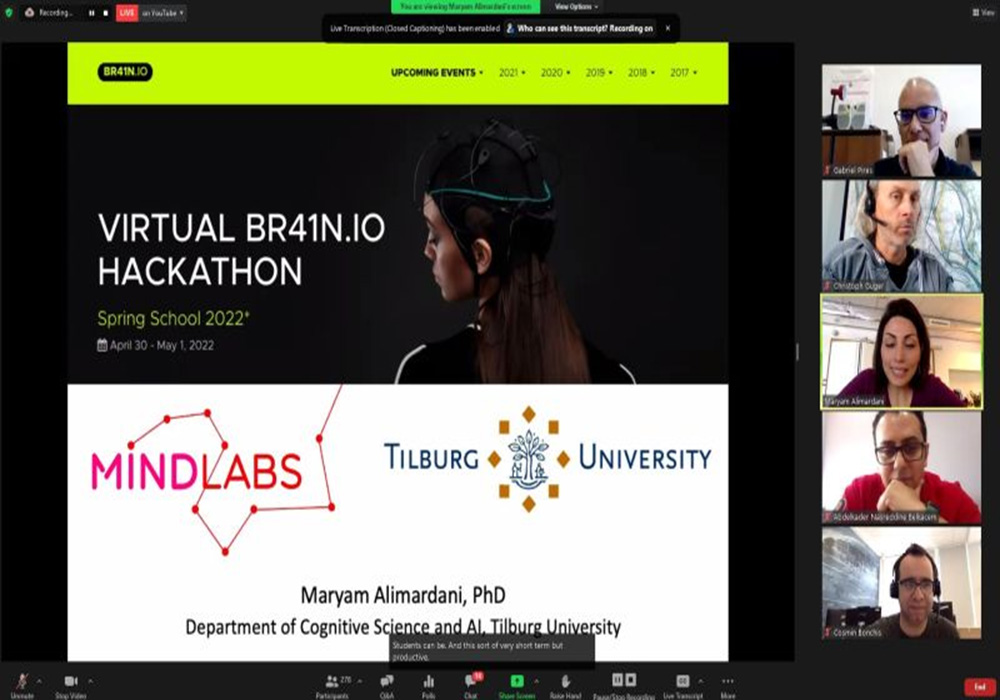
Task: Click the MINDLABS logo on the slide
Action: (x=196, y=472)
